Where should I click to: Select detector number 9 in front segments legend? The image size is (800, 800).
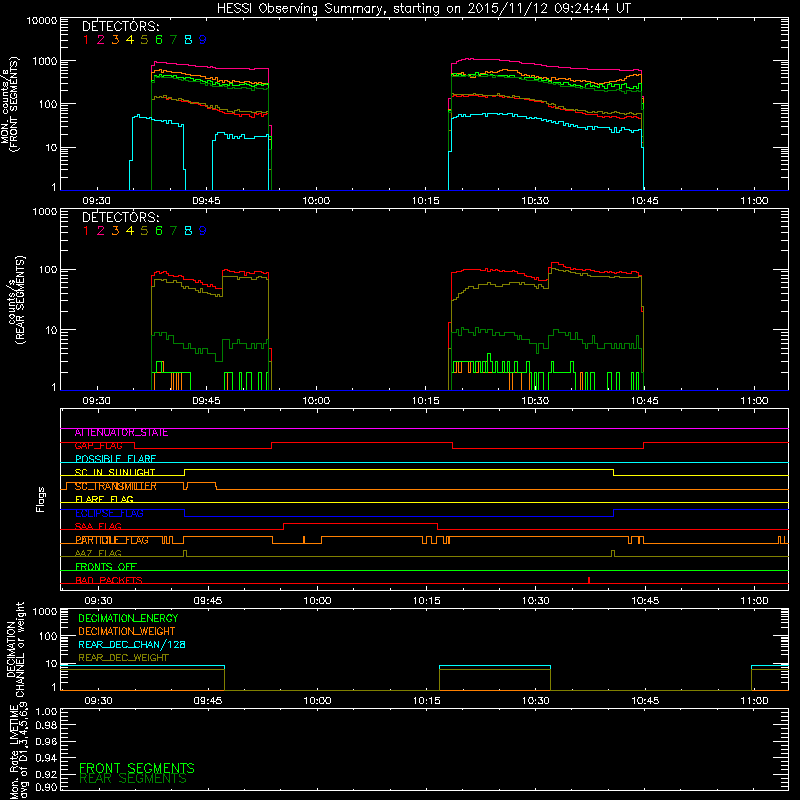point(203,40)
